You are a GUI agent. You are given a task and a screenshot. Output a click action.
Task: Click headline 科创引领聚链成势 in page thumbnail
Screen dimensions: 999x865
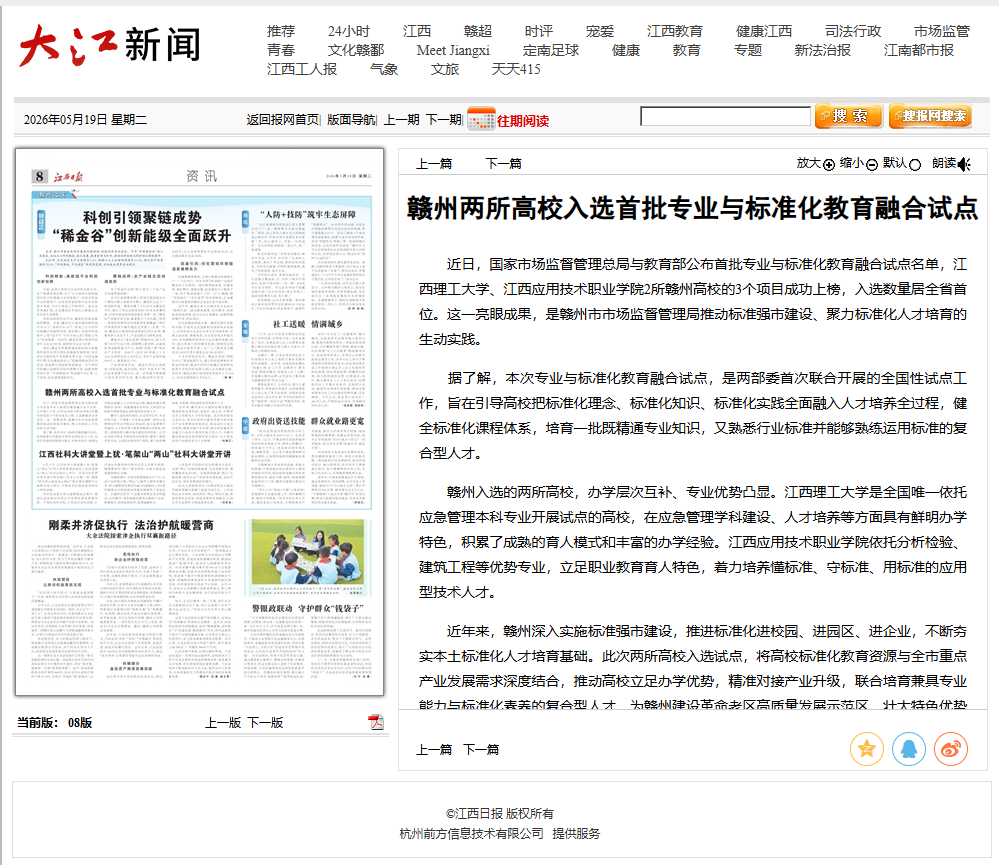142,218
